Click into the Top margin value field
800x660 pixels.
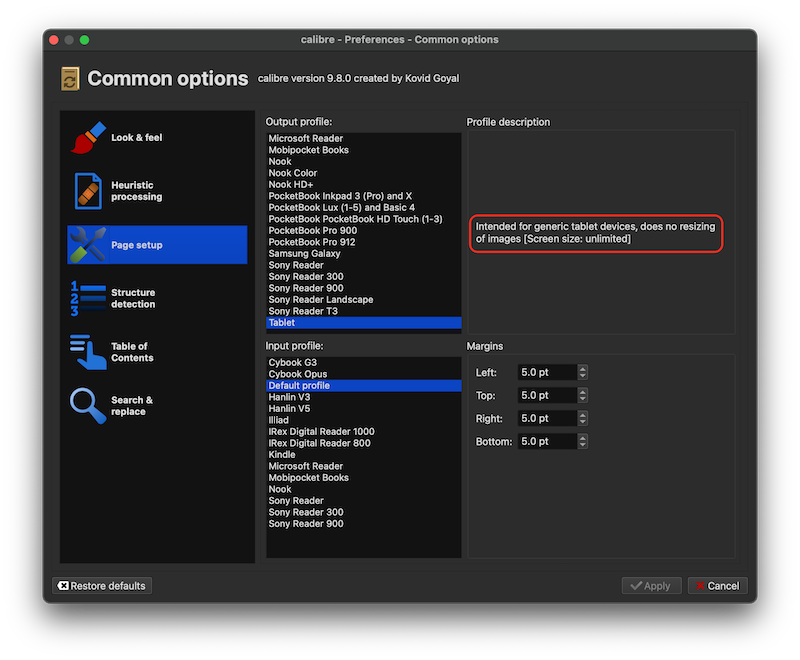[547, 395]
